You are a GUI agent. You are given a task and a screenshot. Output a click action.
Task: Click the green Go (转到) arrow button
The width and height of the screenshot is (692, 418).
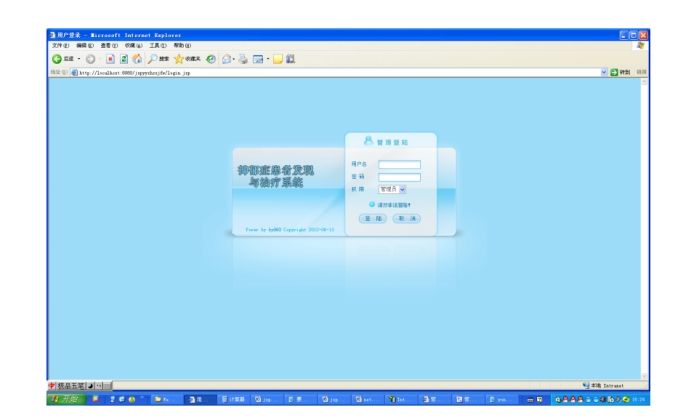[x=620, y=72]
